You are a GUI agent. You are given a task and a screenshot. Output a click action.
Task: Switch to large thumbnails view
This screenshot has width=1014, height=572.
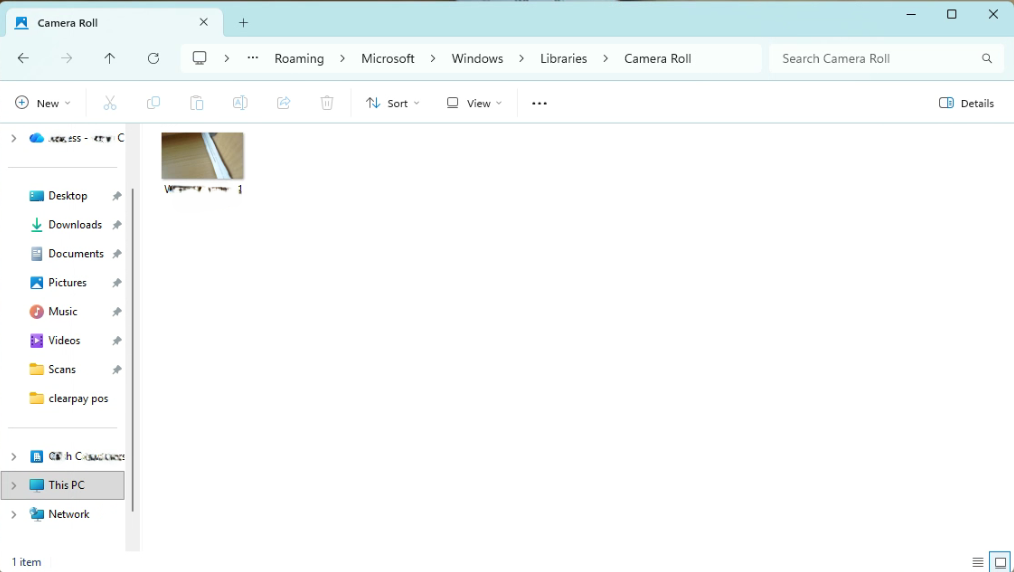click(x=1000, y=562)
